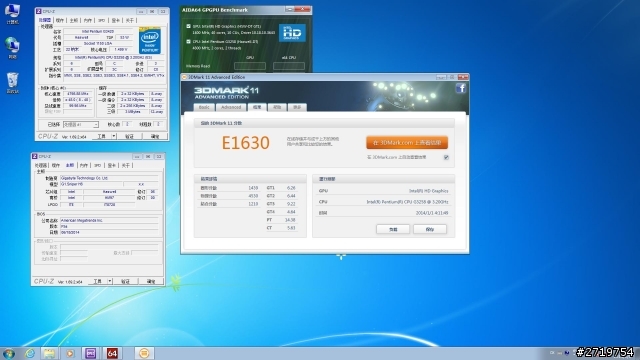Click OK button in lower CPU-Z window
The image size is (640, 360).
(151, 281)
